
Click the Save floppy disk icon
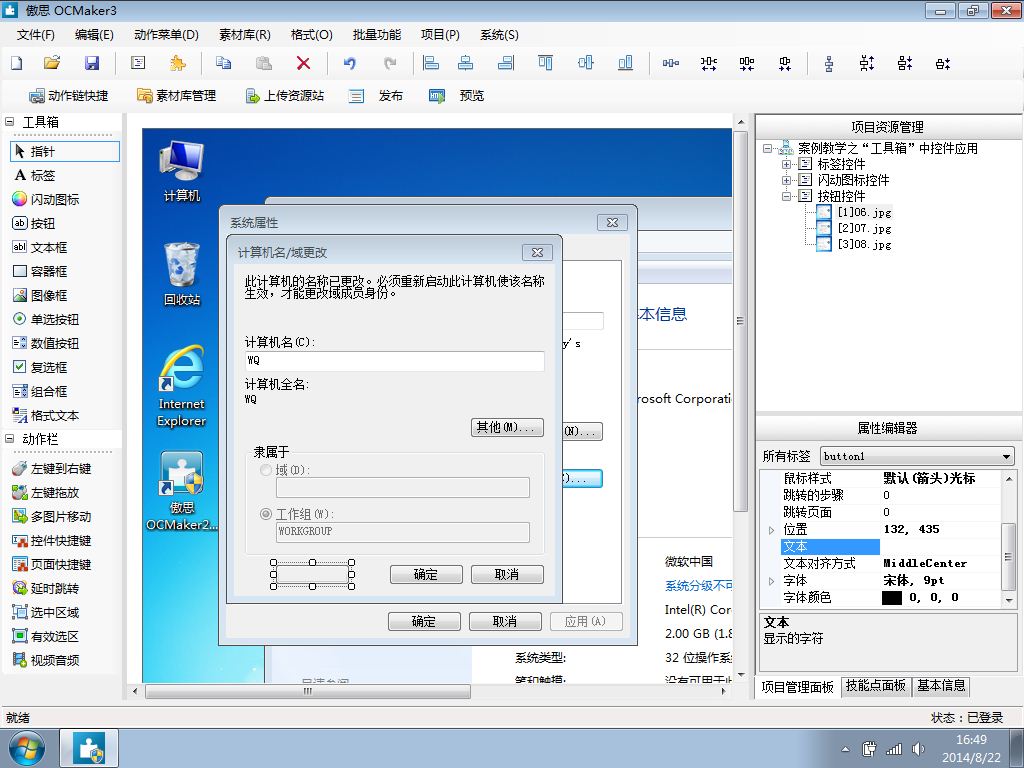[x=92, y=63]
